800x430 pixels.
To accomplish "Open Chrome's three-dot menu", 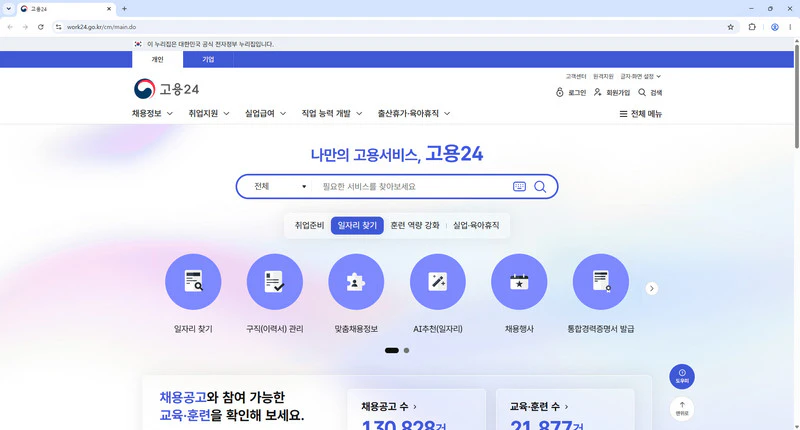I will pos(790,27).
